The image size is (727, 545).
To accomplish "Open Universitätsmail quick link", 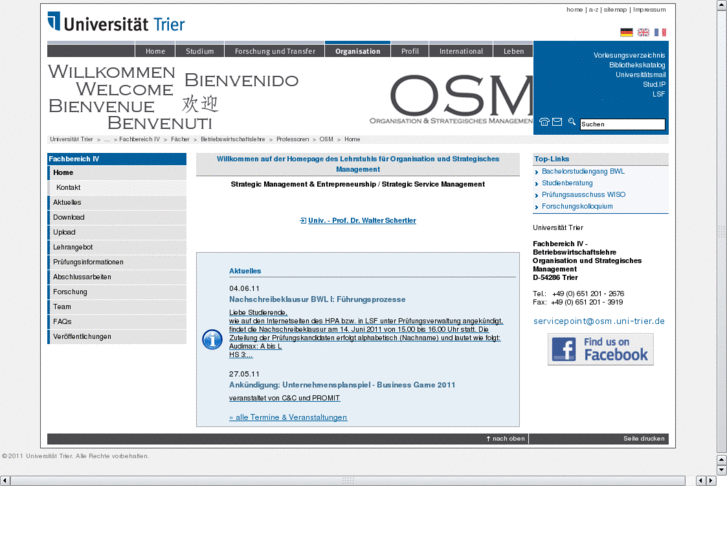I will coord(641,75).
